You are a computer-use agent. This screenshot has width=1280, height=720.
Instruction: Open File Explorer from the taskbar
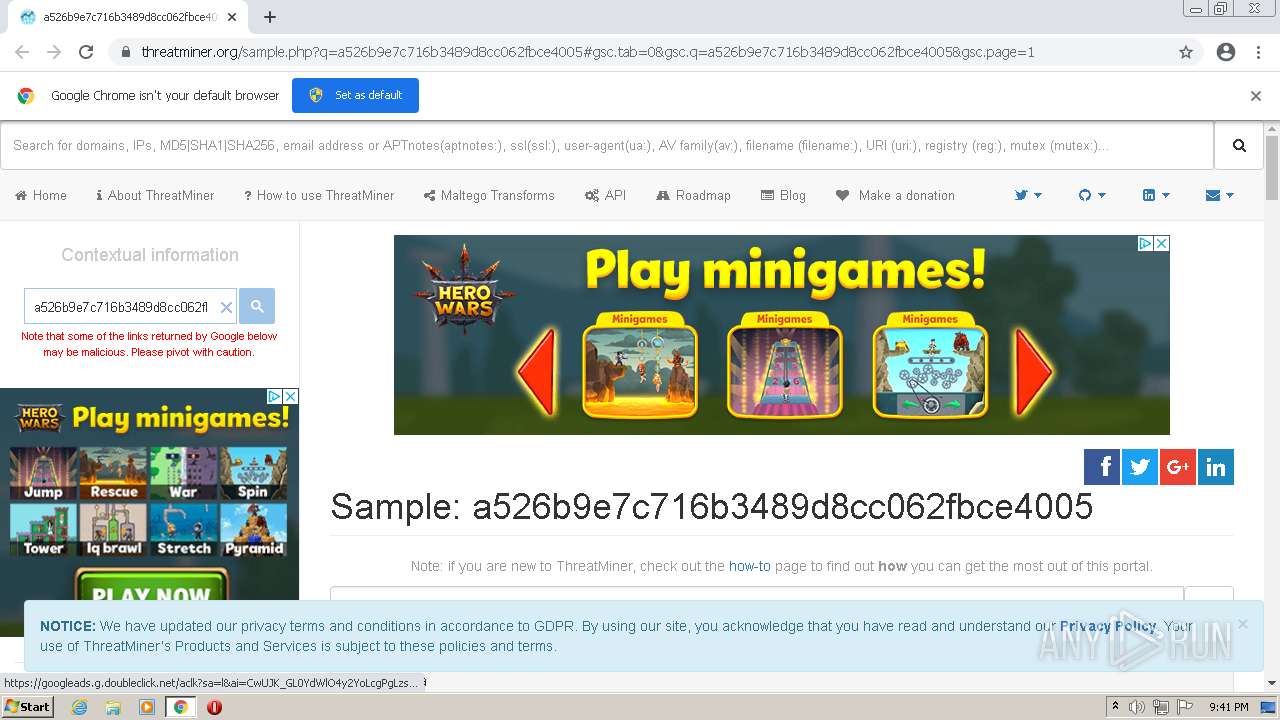tap(113, 707)
